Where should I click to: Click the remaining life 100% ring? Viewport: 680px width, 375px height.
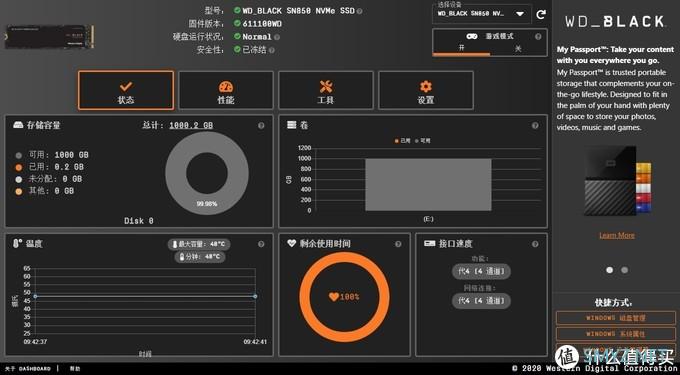344,297
